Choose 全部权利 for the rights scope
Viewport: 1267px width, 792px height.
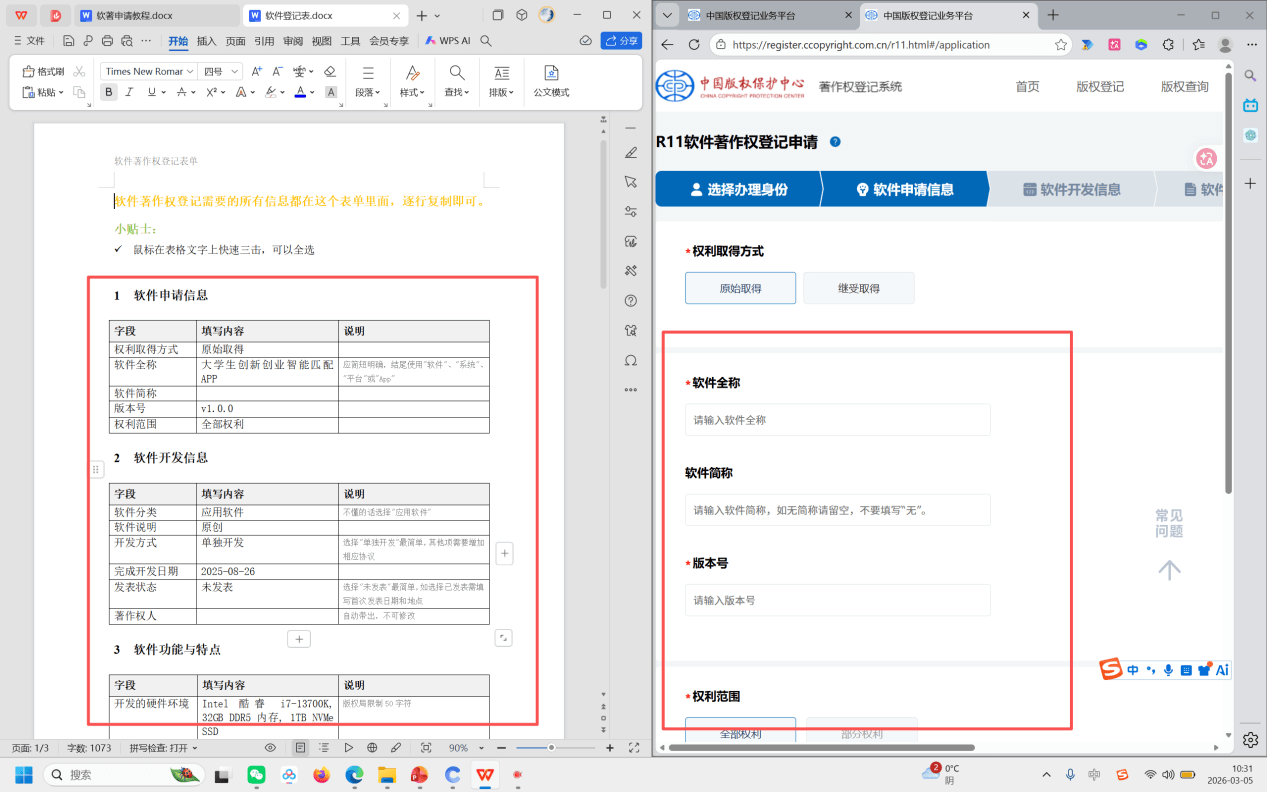[739, 733]
